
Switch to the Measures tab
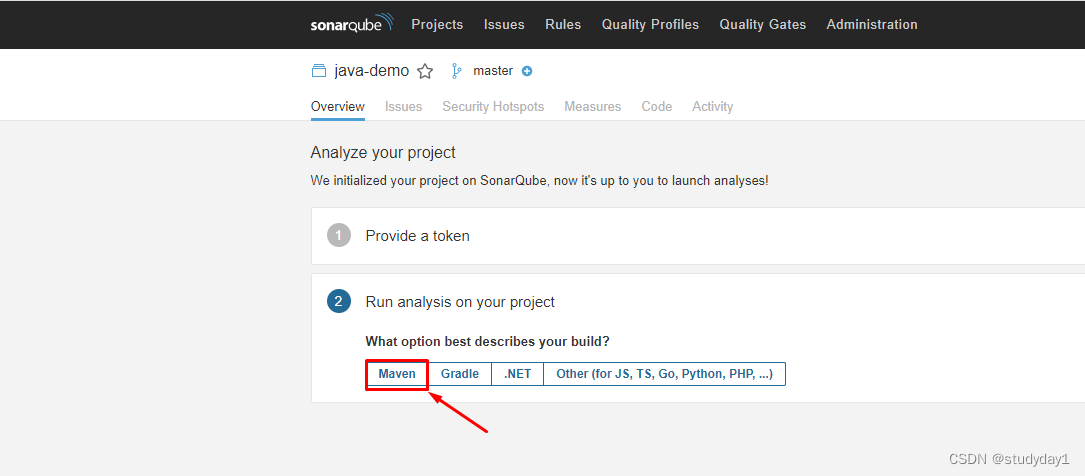click(593, 107)
